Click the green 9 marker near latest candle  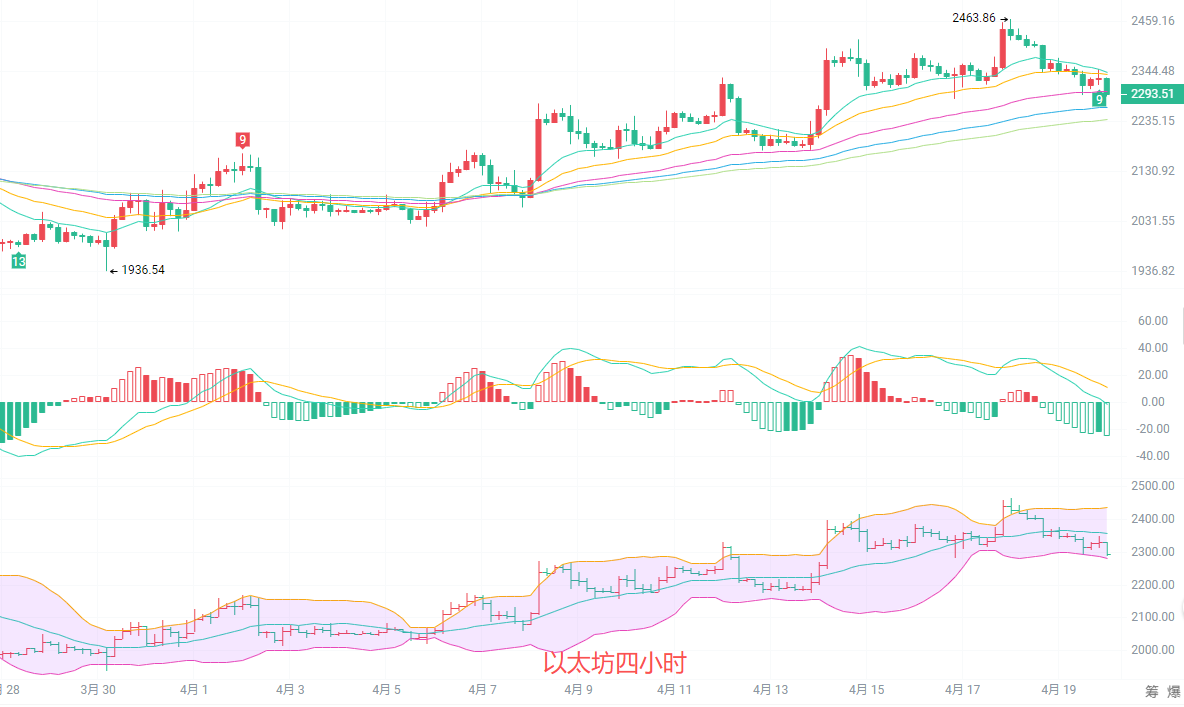1099,99
